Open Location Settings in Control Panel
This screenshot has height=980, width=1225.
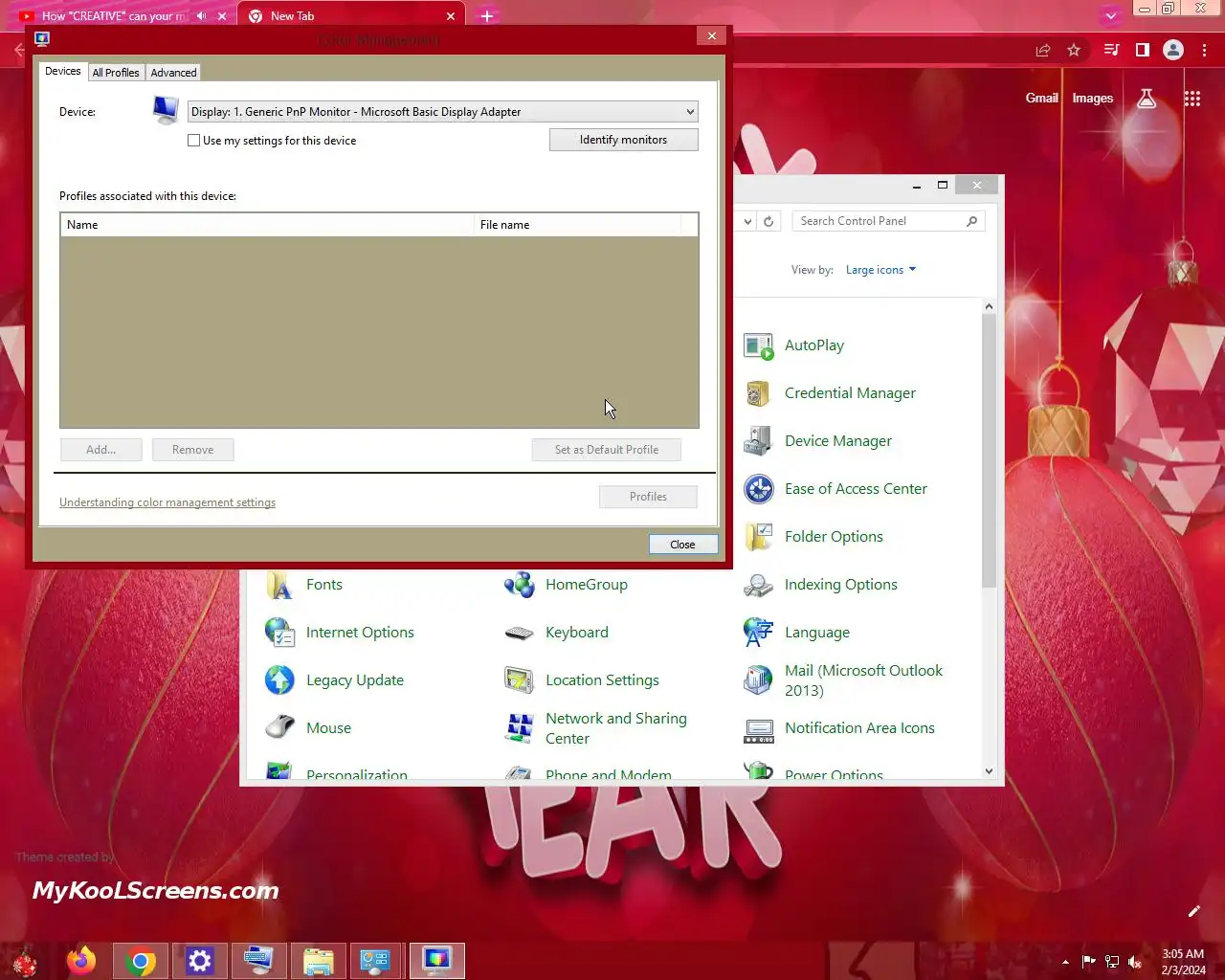(582, 680)
